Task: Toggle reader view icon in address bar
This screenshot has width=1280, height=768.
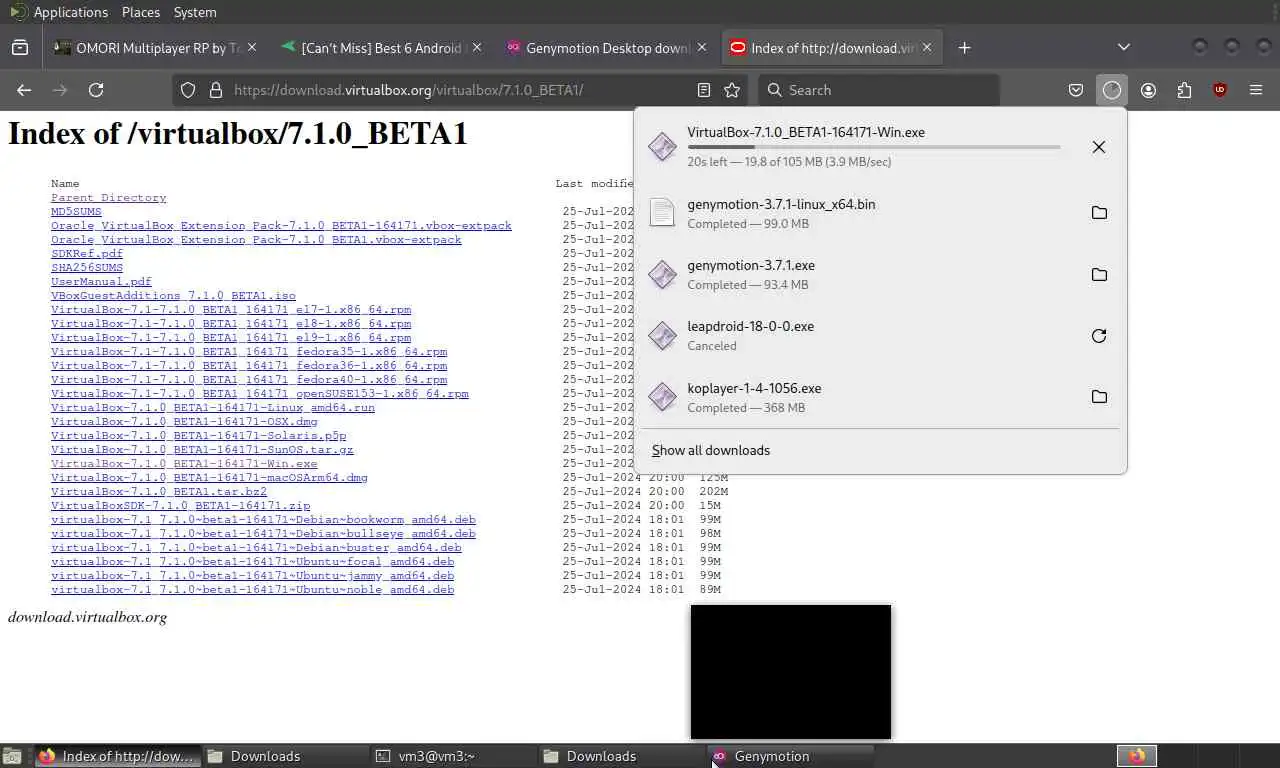Action: [x=704, y=90]
